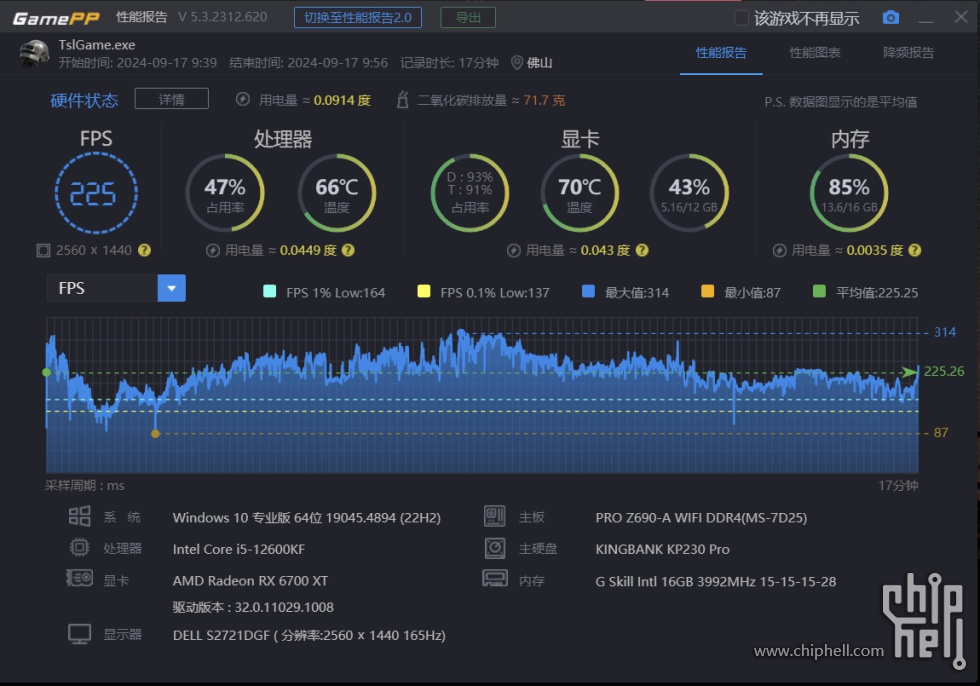Click the main hard disk icon

click(x=494, y=548)
